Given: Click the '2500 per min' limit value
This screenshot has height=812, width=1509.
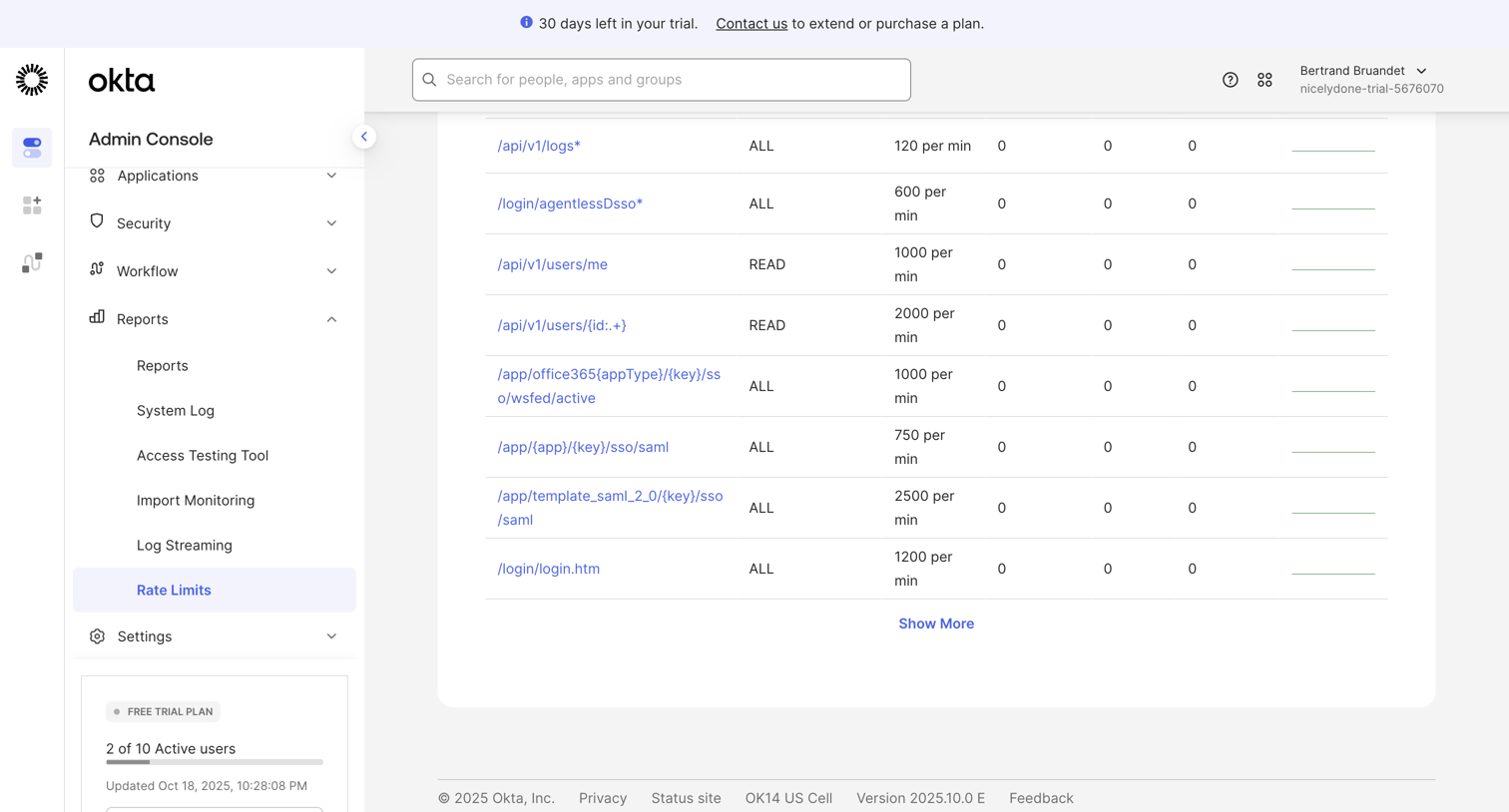Looking at the screenshot, I should (x=924, y=508).
